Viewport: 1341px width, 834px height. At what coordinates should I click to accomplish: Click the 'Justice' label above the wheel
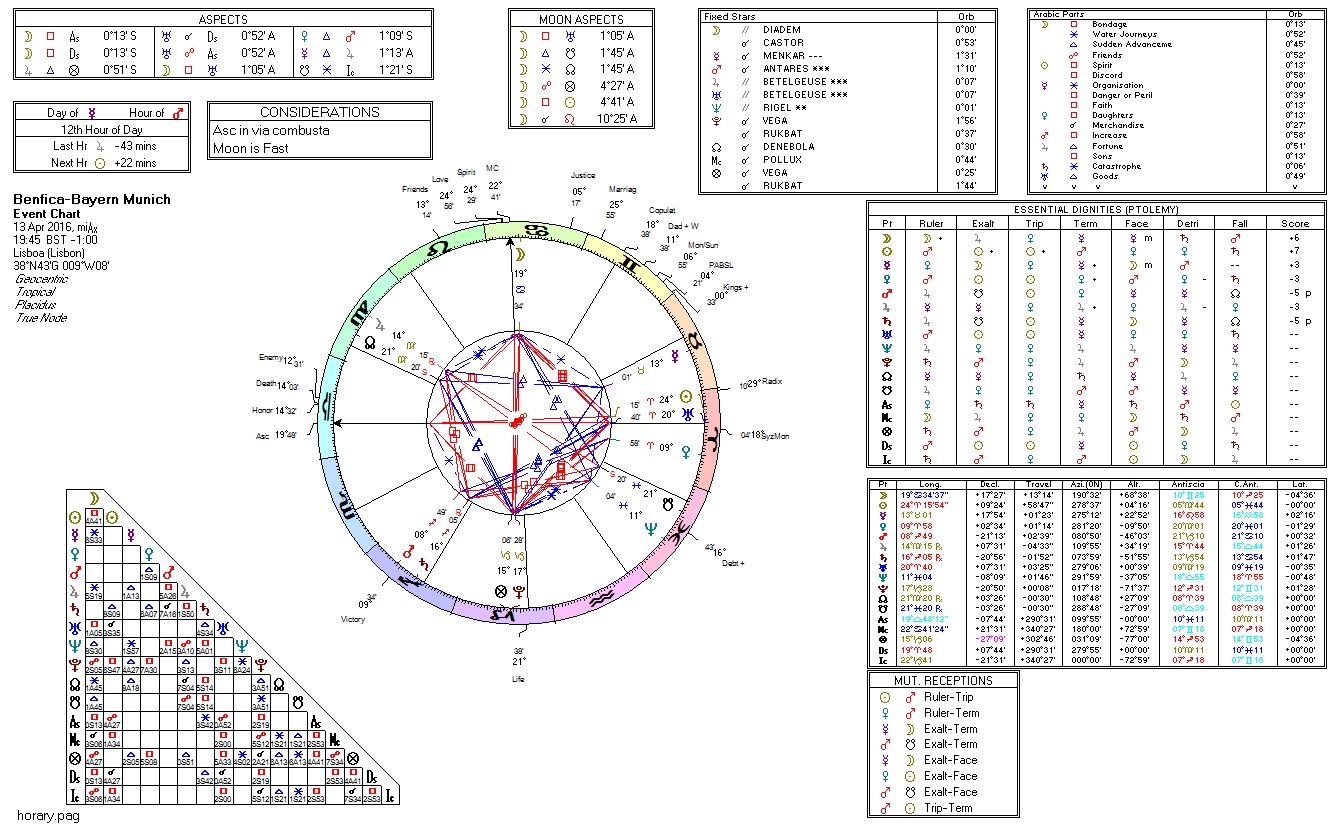(583, 175)
